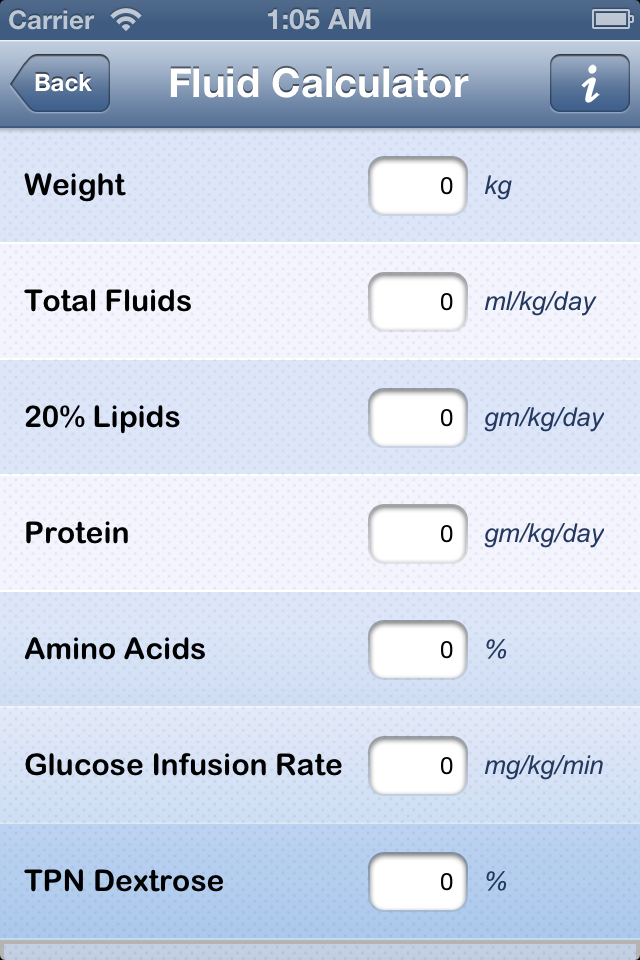This screenshot has height=960, width=640.
Task: Open the info page via the i icon
Action: pos(590,83)
